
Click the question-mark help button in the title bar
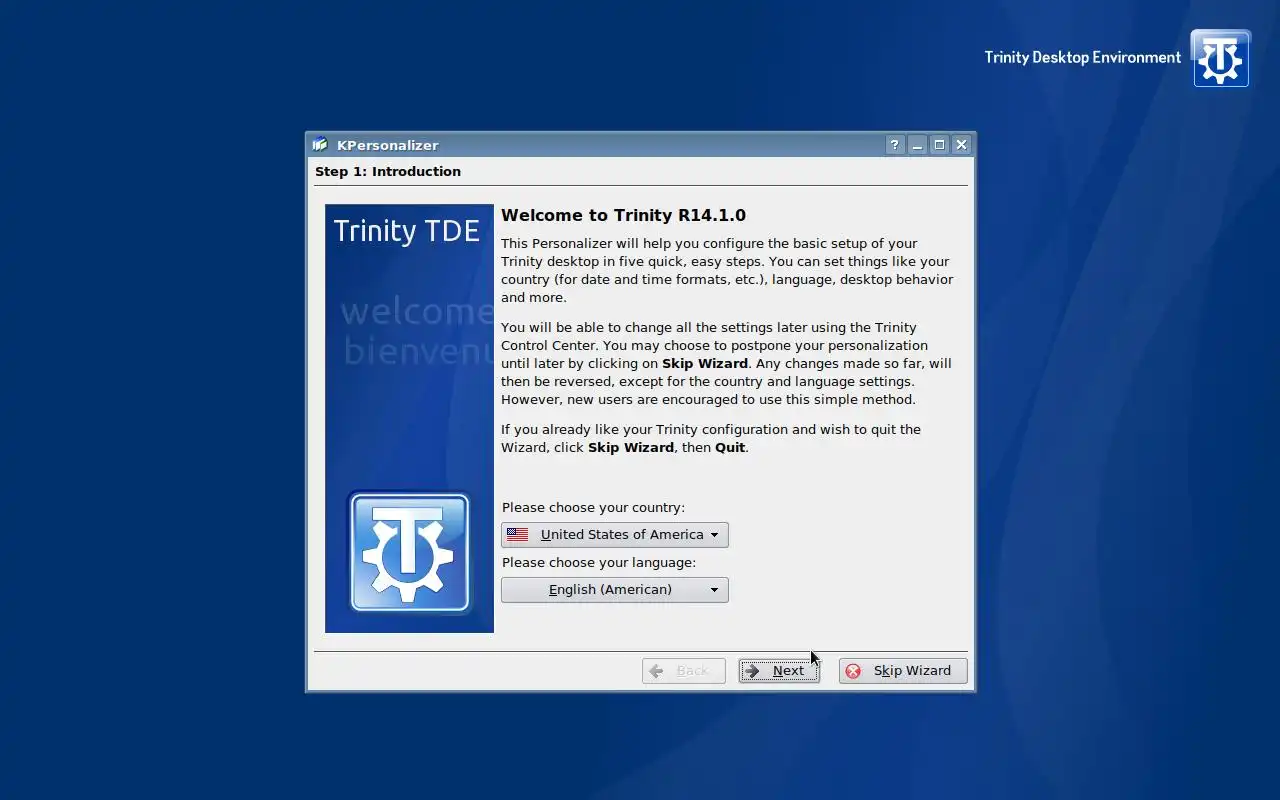click(895, 145)
